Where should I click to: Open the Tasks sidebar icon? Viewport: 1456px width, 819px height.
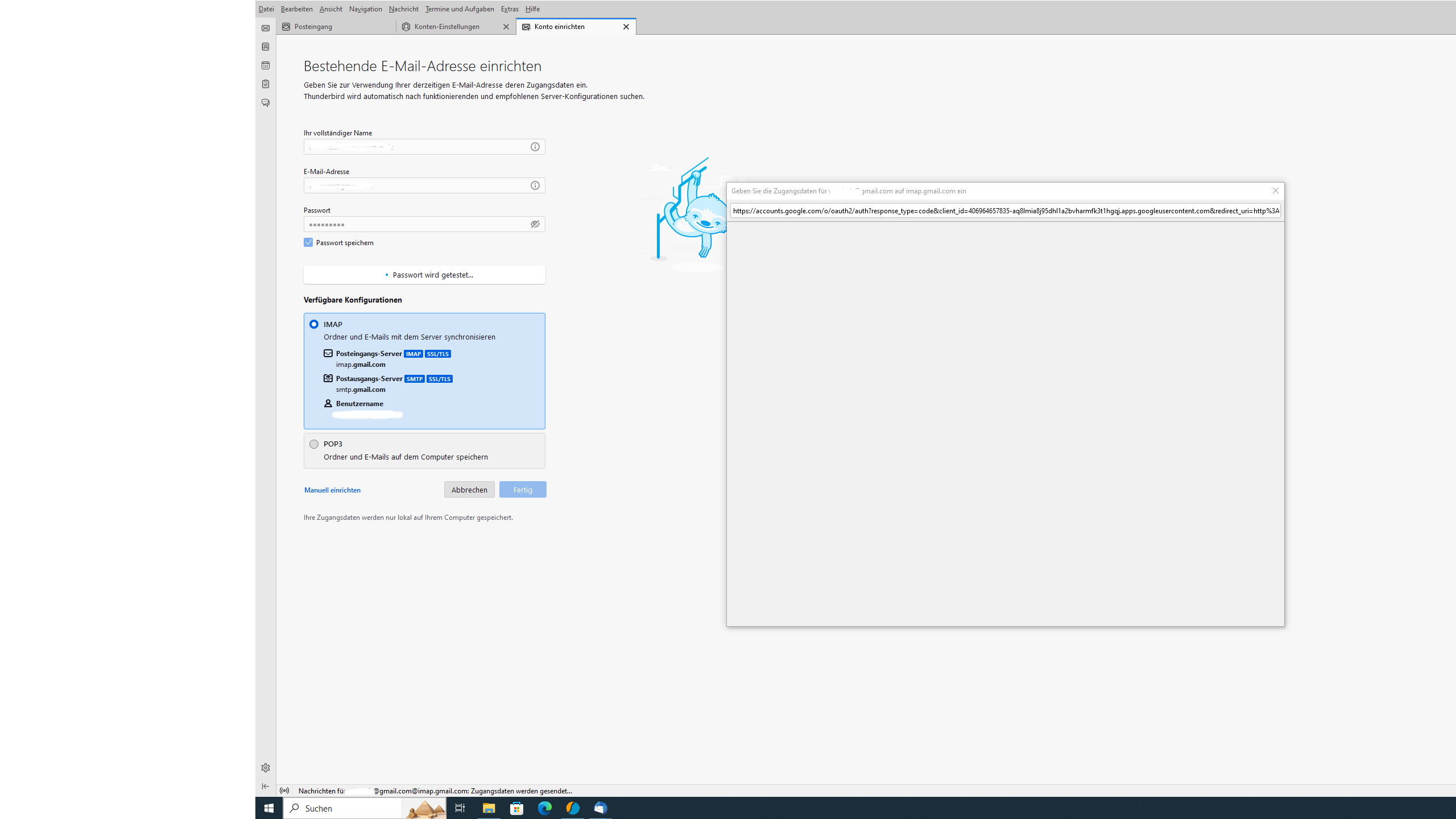(266, 84)
